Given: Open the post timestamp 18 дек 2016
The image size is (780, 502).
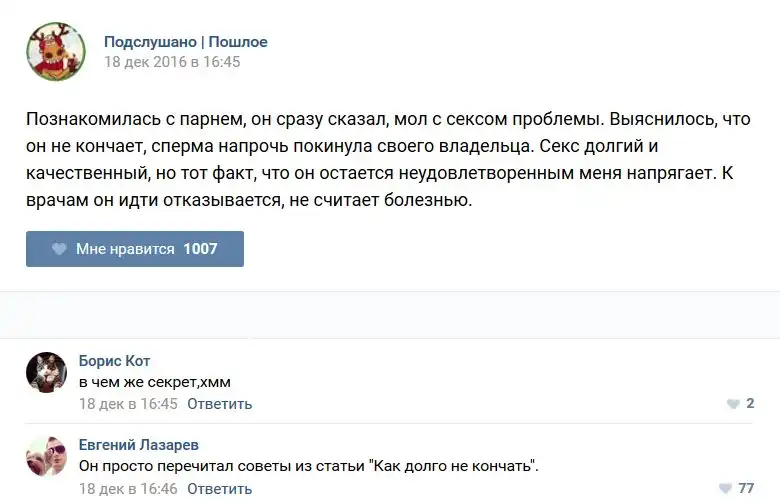Looking at the screenshot, I should point(172,62).
